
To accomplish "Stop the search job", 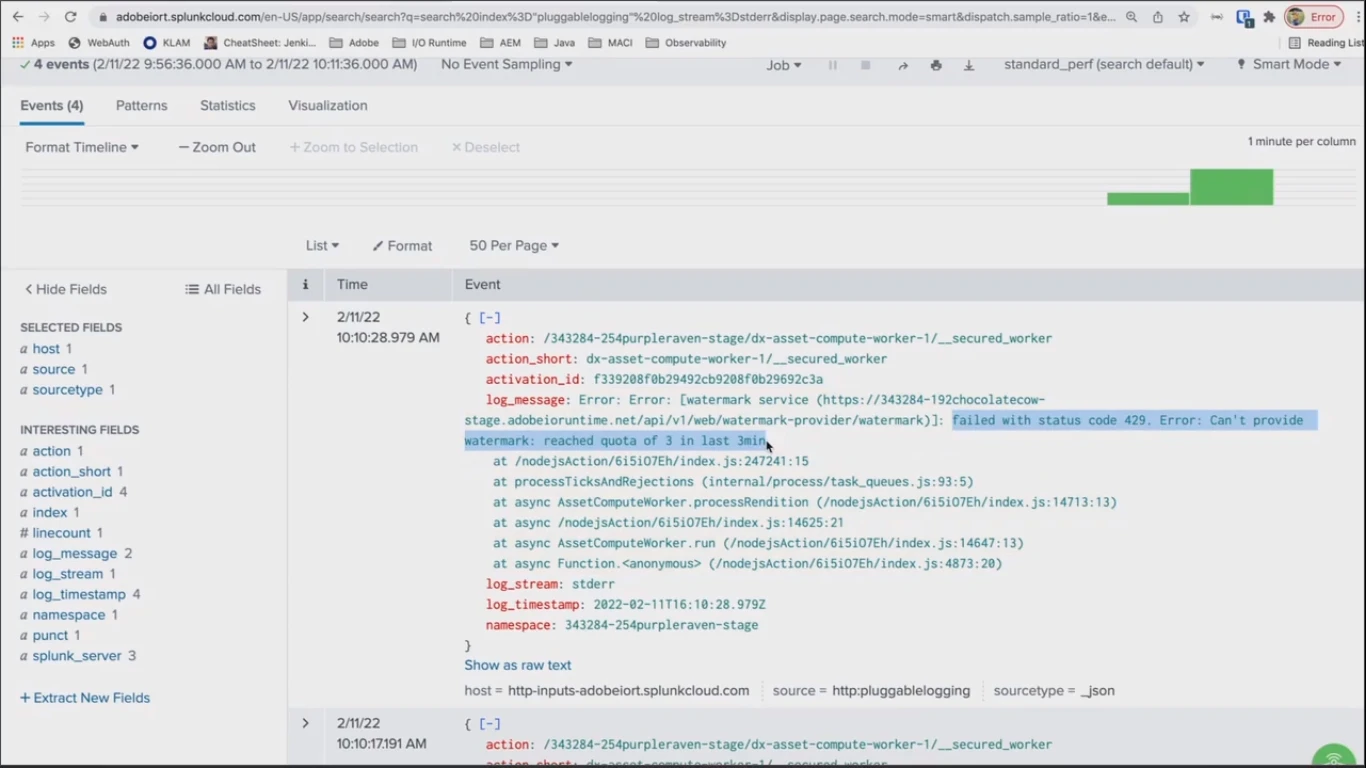I will pyautogui.click(x=866, y=65).
